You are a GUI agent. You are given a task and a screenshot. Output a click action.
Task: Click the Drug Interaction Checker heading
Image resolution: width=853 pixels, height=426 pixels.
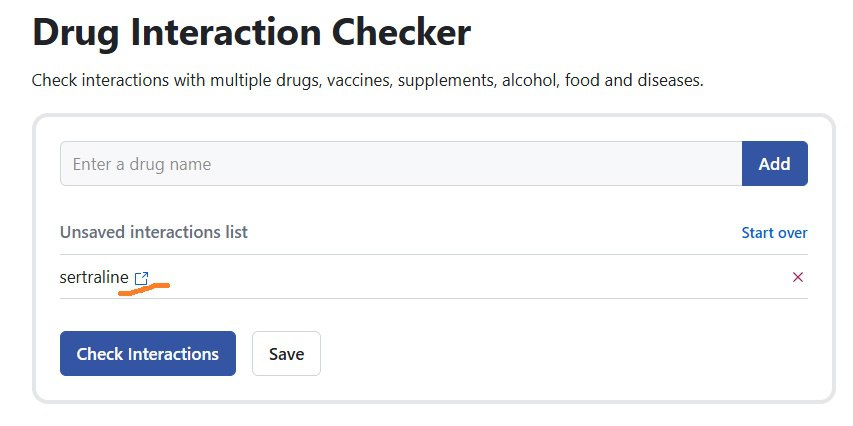[251, 33]
